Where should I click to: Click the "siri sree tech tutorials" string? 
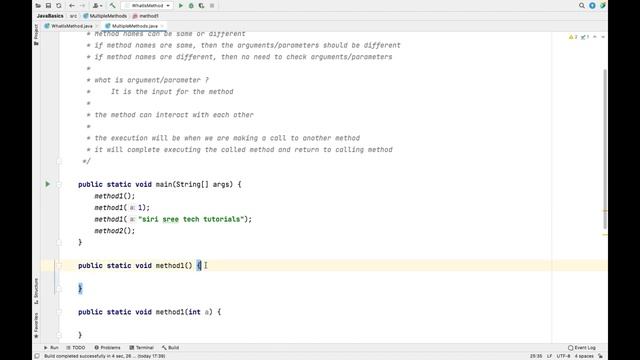click(x=191, y=219)
